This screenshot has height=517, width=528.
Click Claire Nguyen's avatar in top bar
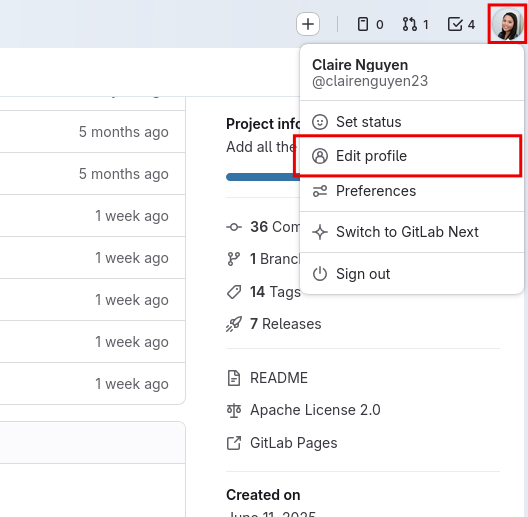point(507,25)
